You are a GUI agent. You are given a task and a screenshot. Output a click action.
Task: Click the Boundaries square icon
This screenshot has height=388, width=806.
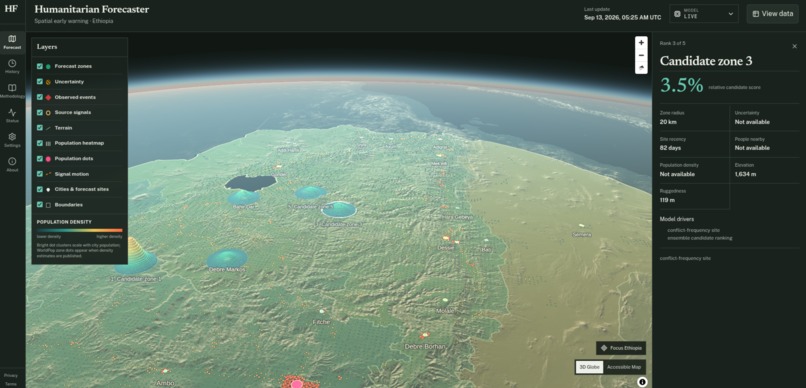pos(48,205)
